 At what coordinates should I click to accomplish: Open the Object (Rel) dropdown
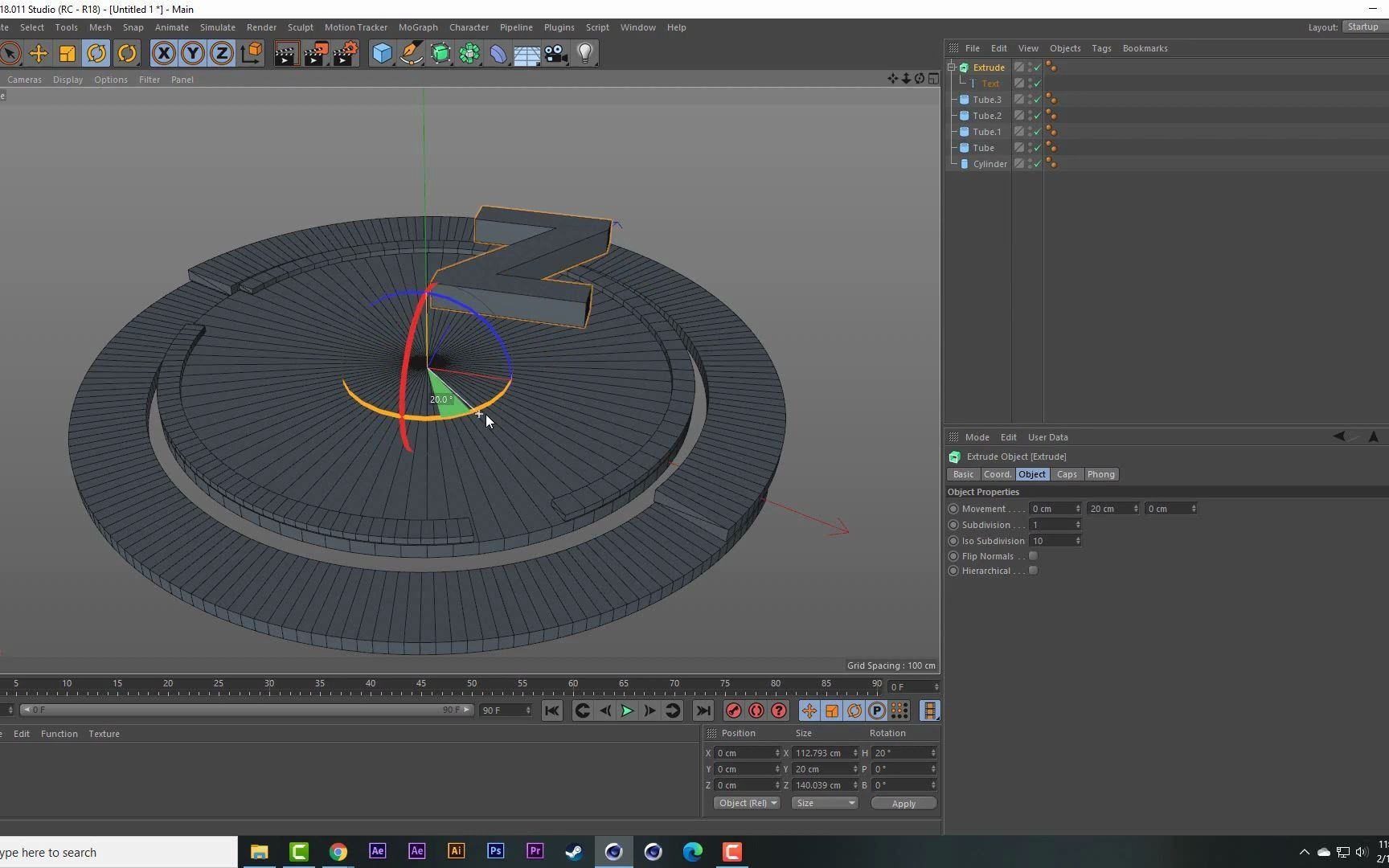(x=746, y=803)
